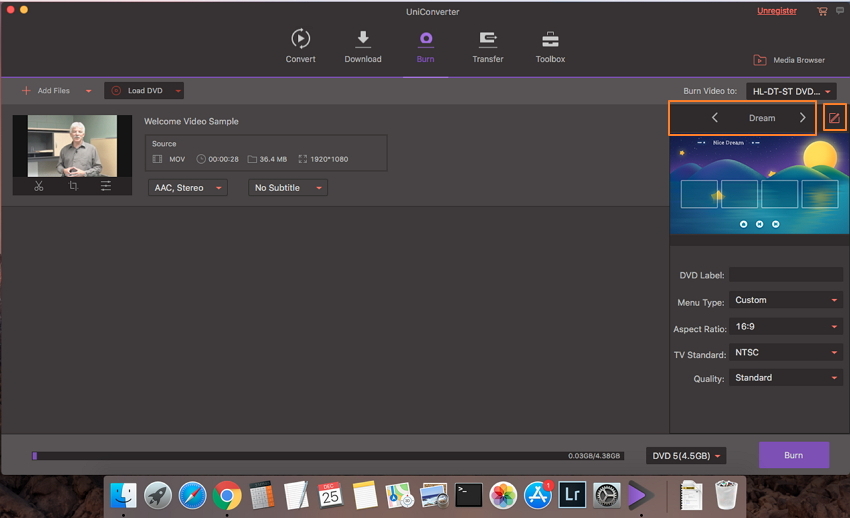Open the AAC, Stereo audio dropdown
Viewport: 850px width, 518px height.
point(188,187)
